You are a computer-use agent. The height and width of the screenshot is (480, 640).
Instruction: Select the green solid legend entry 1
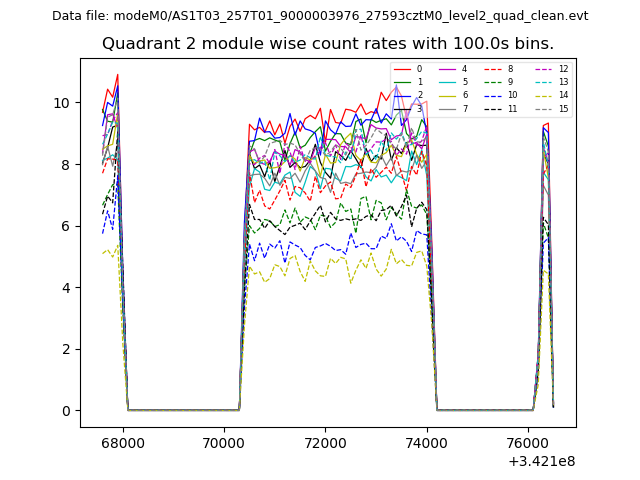(x=408, y=82)
